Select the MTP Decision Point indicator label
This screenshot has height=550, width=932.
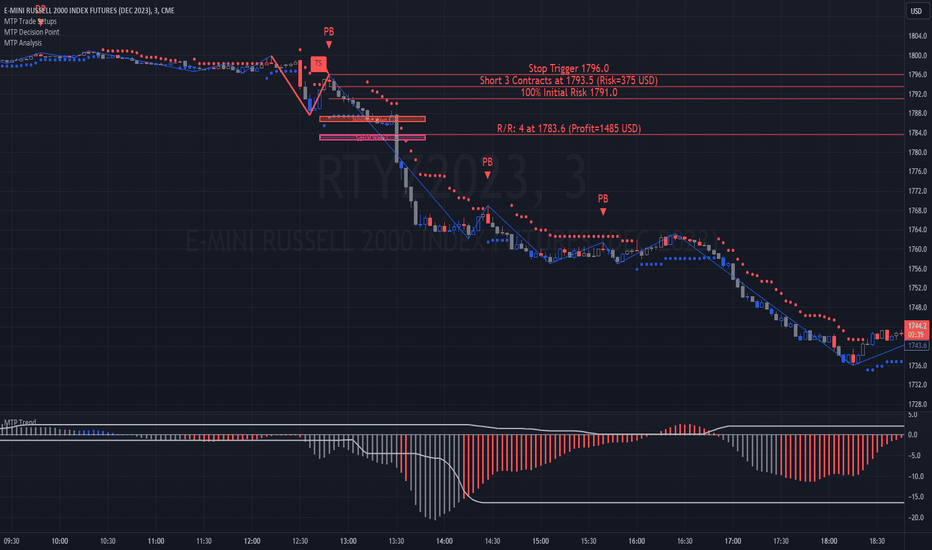coord(32,32)
